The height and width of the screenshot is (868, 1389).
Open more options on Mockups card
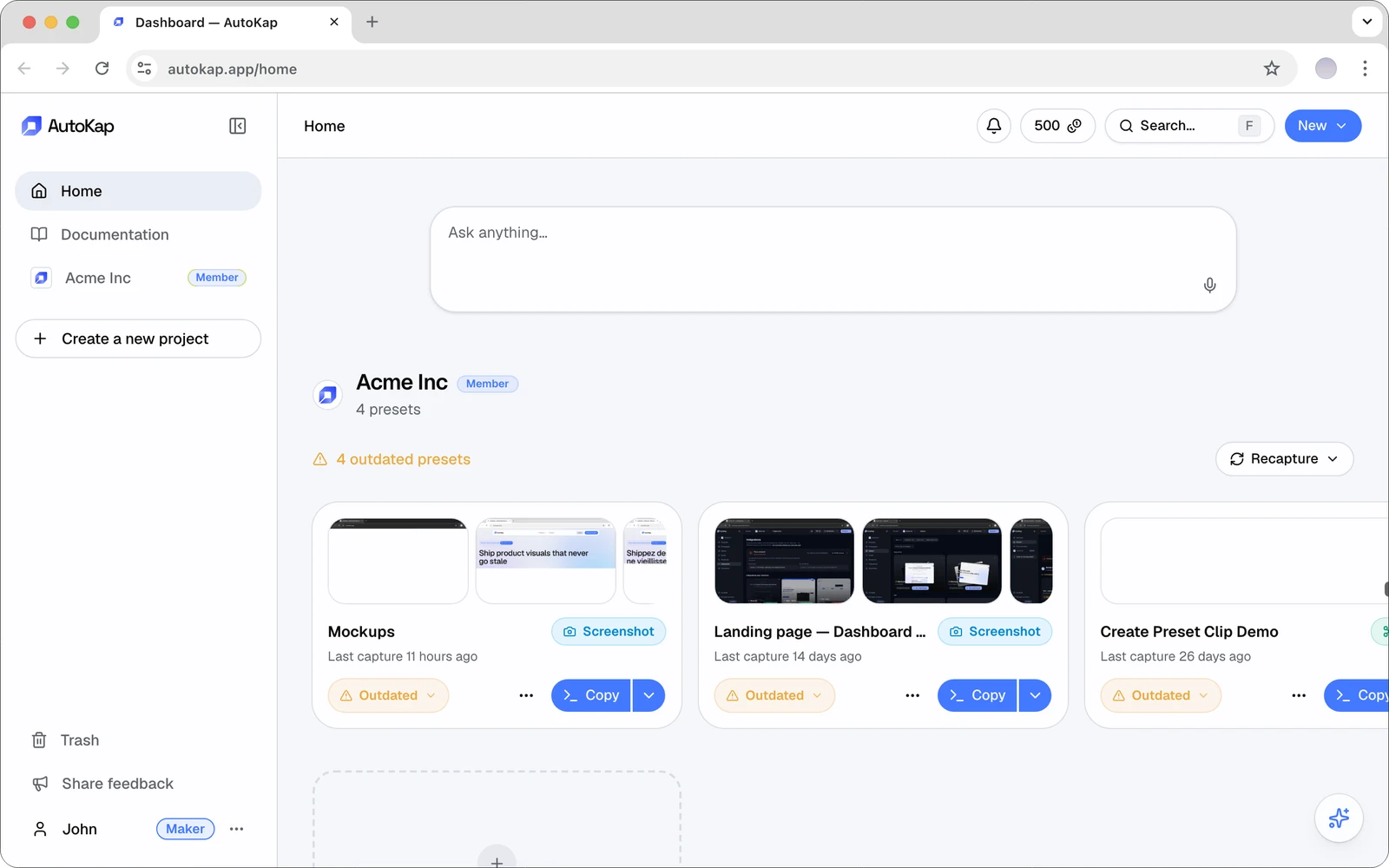[x=526, y=695]
